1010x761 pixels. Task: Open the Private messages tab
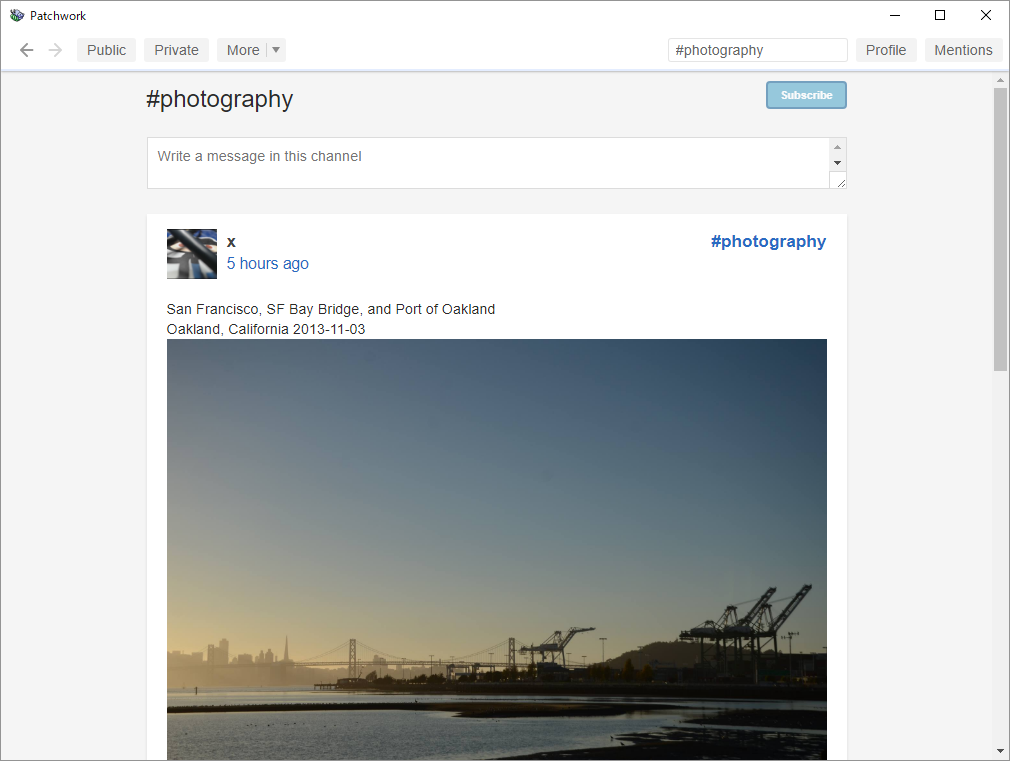click(176, 50)
